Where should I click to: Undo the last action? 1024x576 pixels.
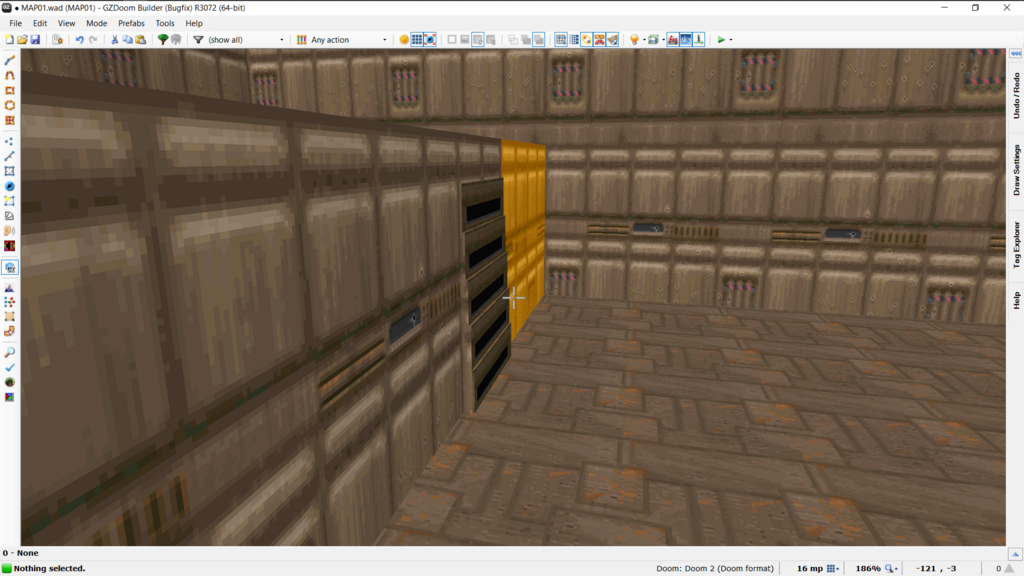coord(80,40)
